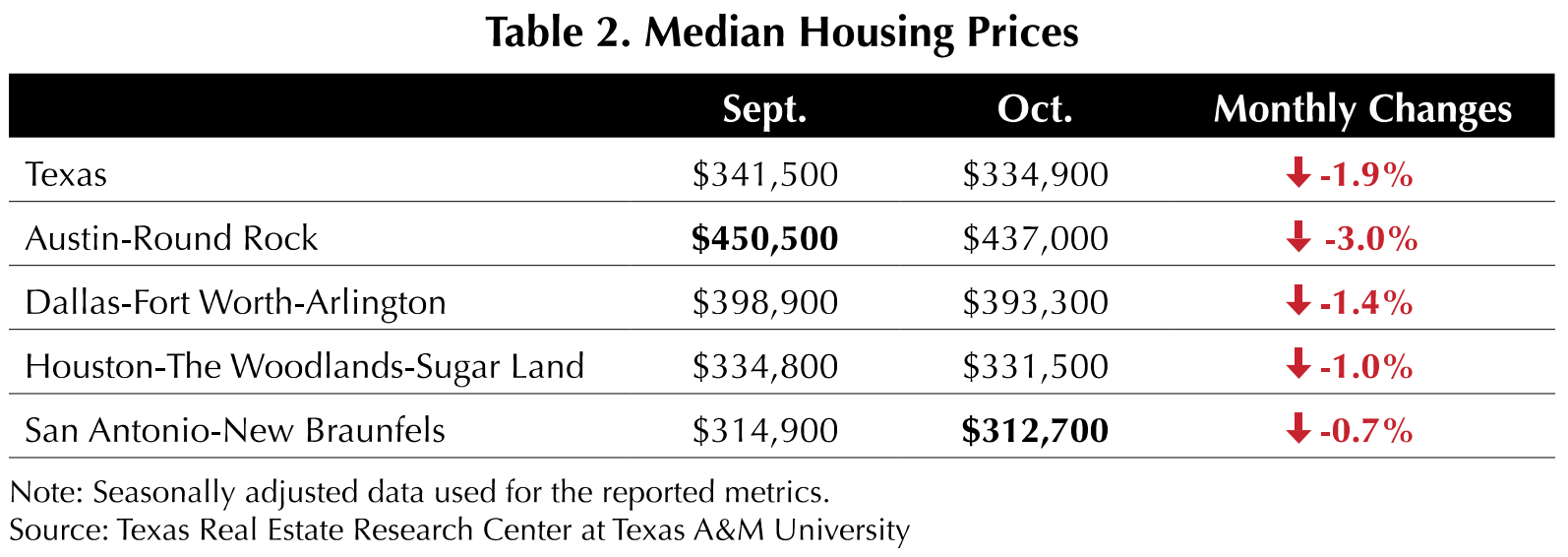Select the $398,900 Dallas September price
Image resolution: width=1568 pixels, height=557 pixels.
[764, 302]
